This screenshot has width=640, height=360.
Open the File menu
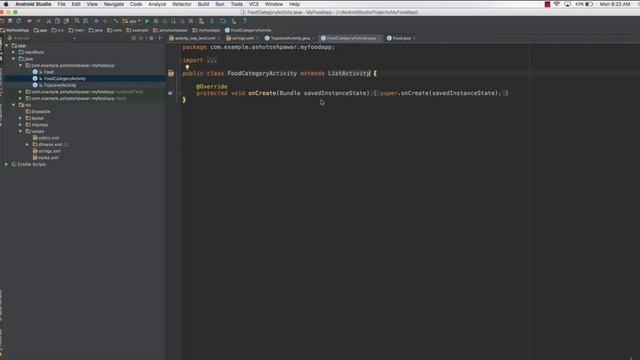pos(61,4)
